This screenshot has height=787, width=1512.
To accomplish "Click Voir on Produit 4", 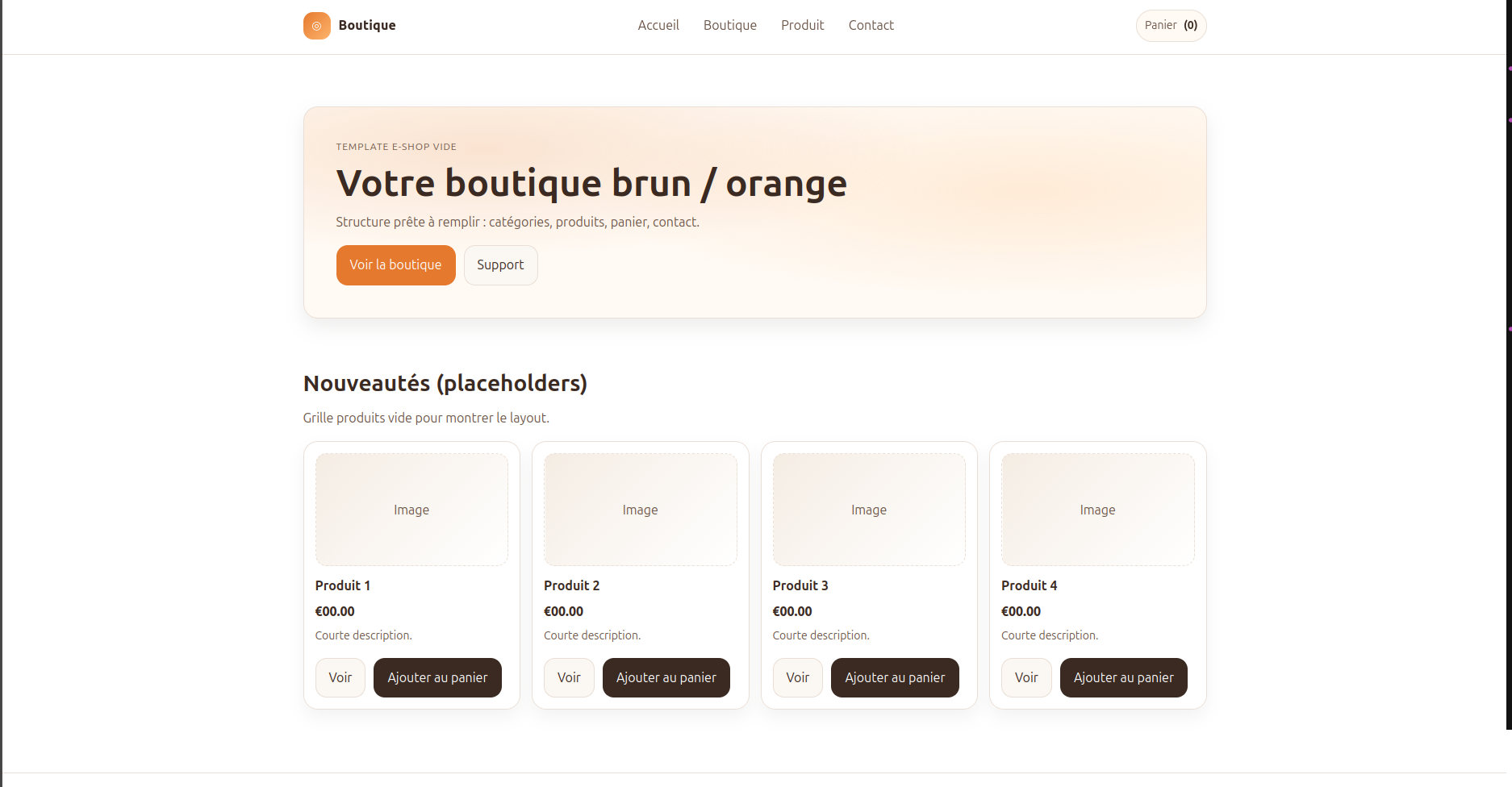I will click(1025, 677).
